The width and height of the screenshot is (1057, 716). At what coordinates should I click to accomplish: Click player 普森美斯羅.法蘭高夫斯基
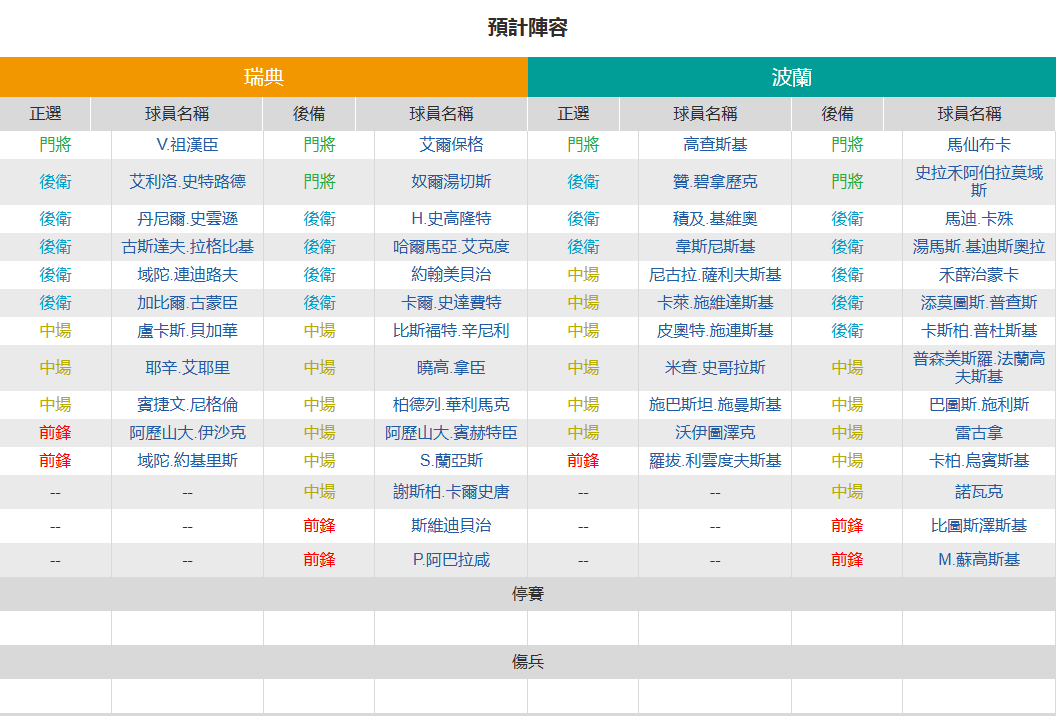(x=979, y=367)
